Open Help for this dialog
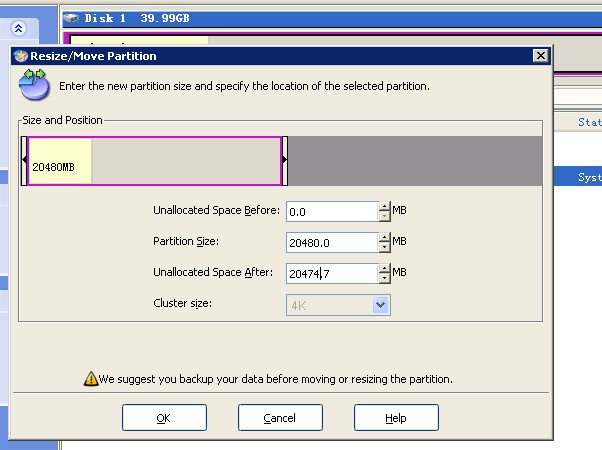The width and height of the screenshot is (602, 450). (396, 418)
